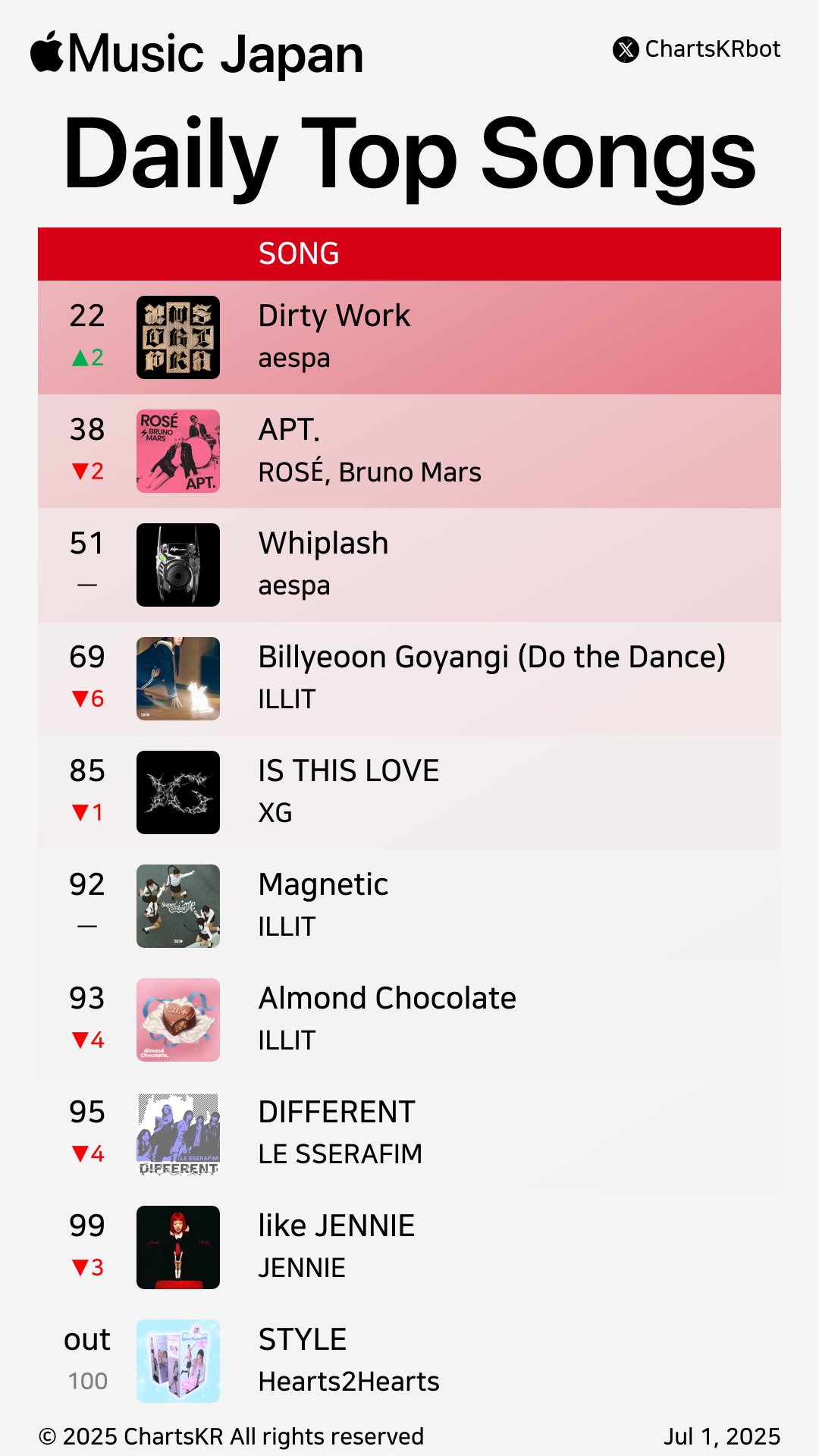Click the X logo beside ChartsKRbot
The height and width of the screenshot is (1456, 819).
626,50
